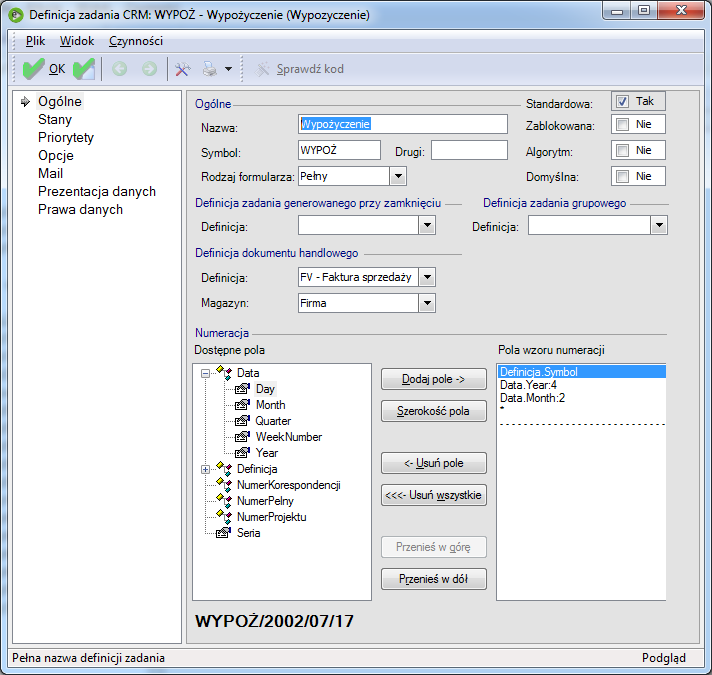This screenshot has width=712, height=675.
Task: Click the Month field icon
Action: [x=242, y=404]
